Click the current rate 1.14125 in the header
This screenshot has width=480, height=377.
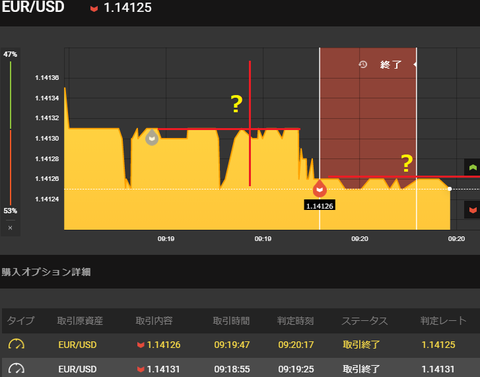point(128,8)
